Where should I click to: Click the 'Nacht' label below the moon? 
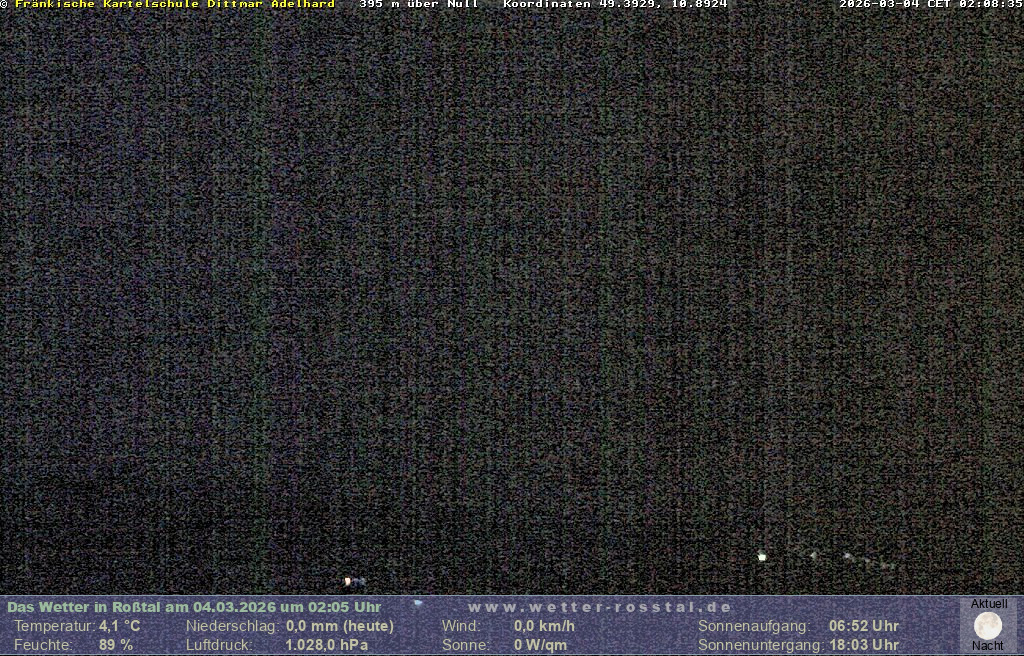(988, 646)
